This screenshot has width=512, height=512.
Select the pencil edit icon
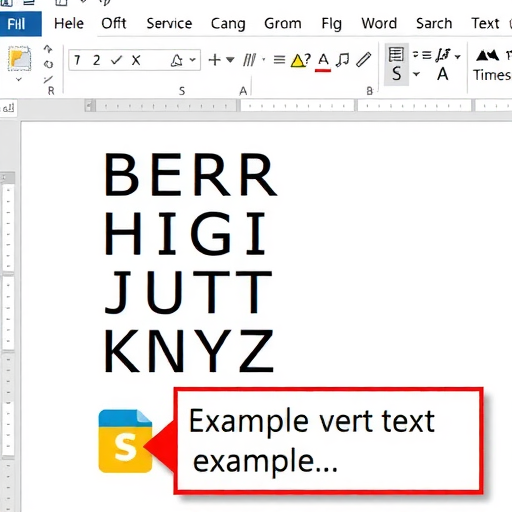(x=363, y=60)
